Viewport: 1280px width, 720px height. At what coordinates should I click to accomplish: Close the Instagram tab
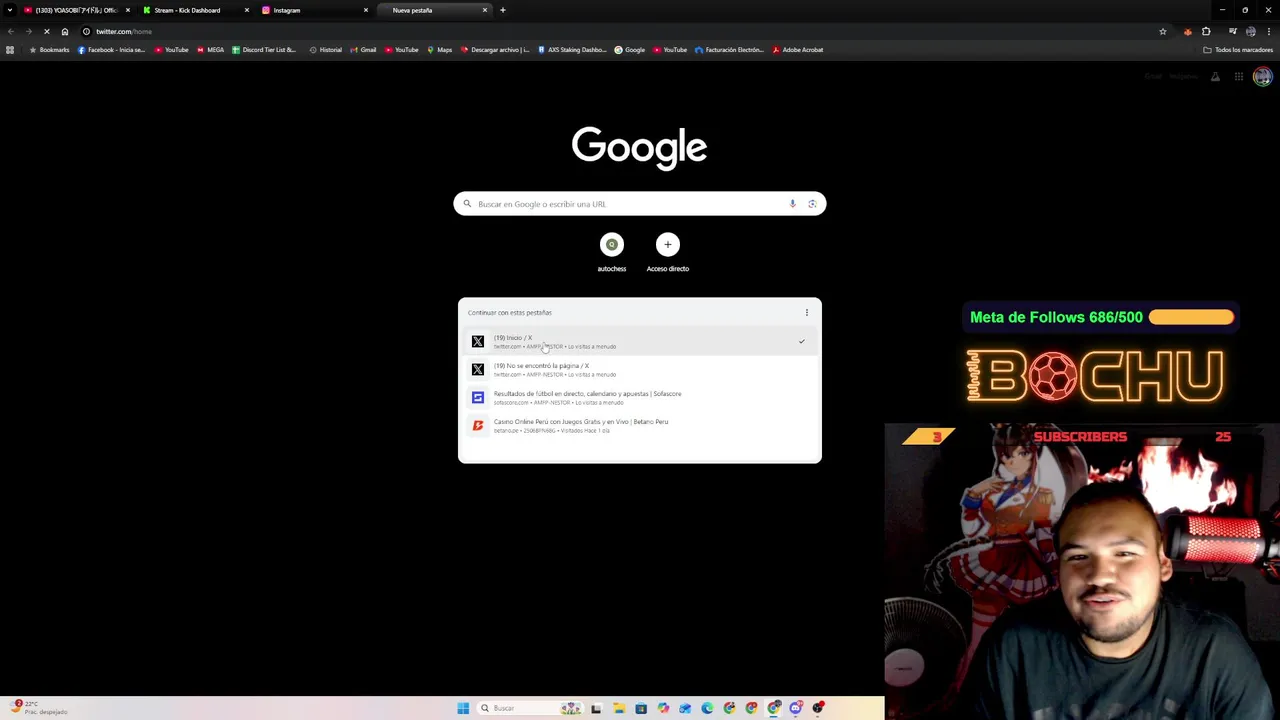click(x=366, y=10)
